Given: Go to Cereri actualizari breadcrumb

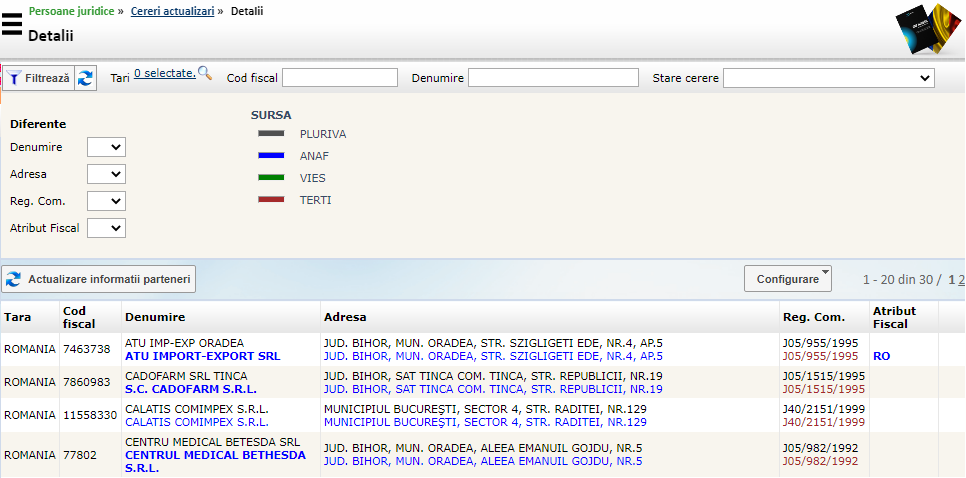Looking at the screenshot, I should tap(172, 11).
